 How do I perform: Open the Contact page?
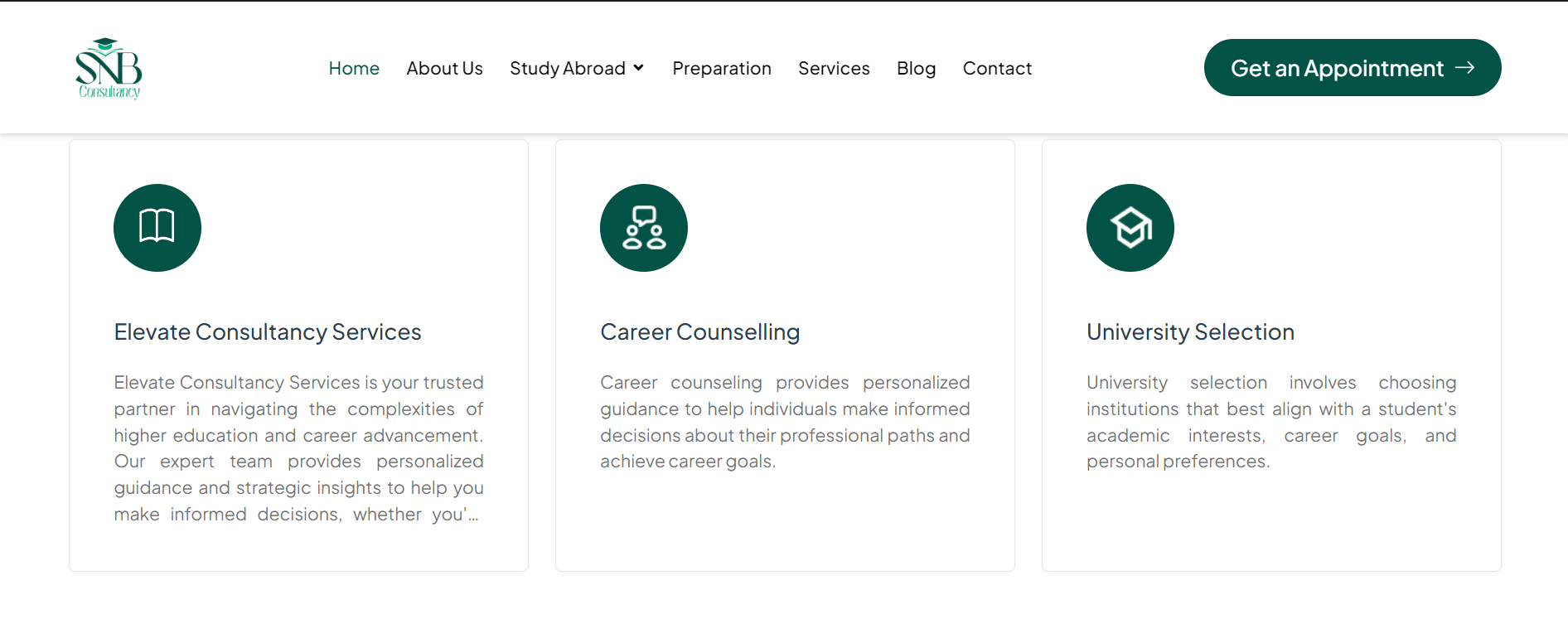click(997, 69)
